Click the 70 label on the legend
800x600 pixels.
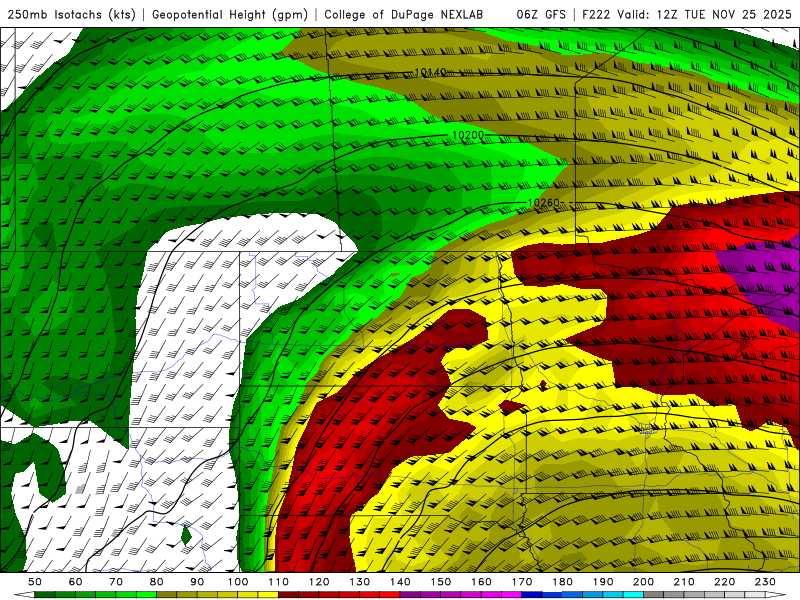tap(116, 582)
